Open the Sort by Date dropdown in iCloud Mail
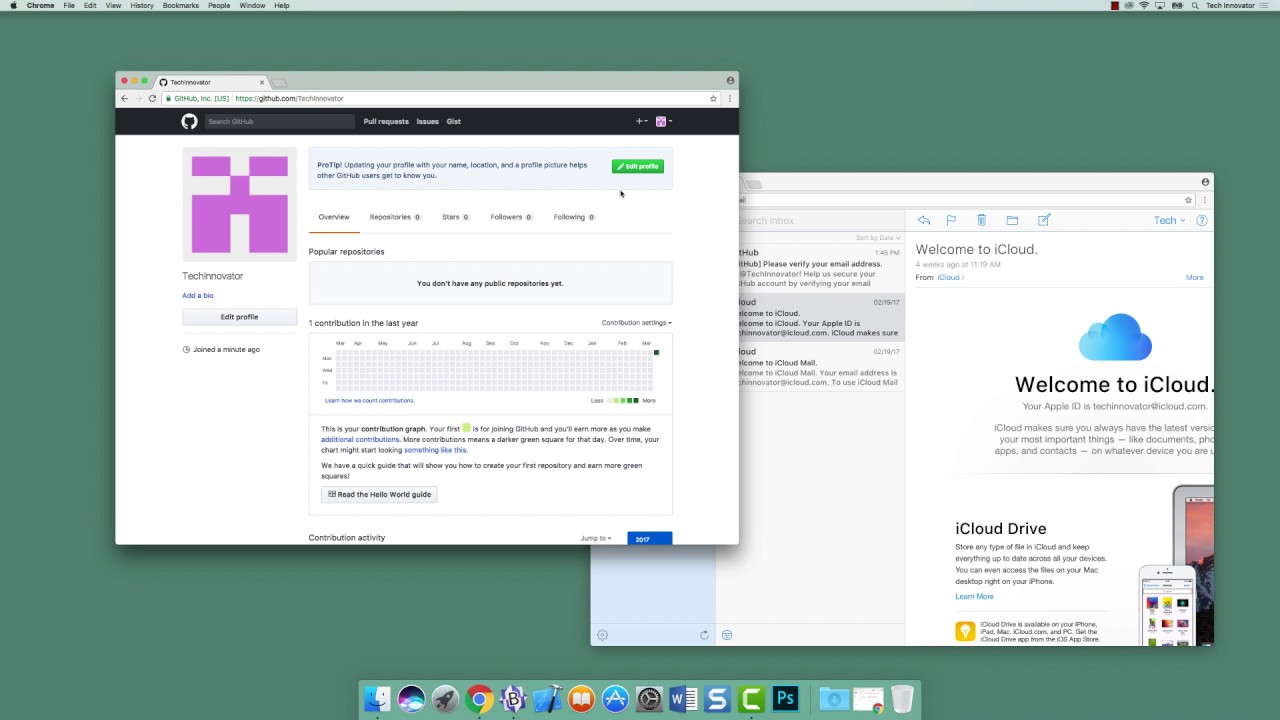This screenshot has height=720, width=1280. point(878,238)
